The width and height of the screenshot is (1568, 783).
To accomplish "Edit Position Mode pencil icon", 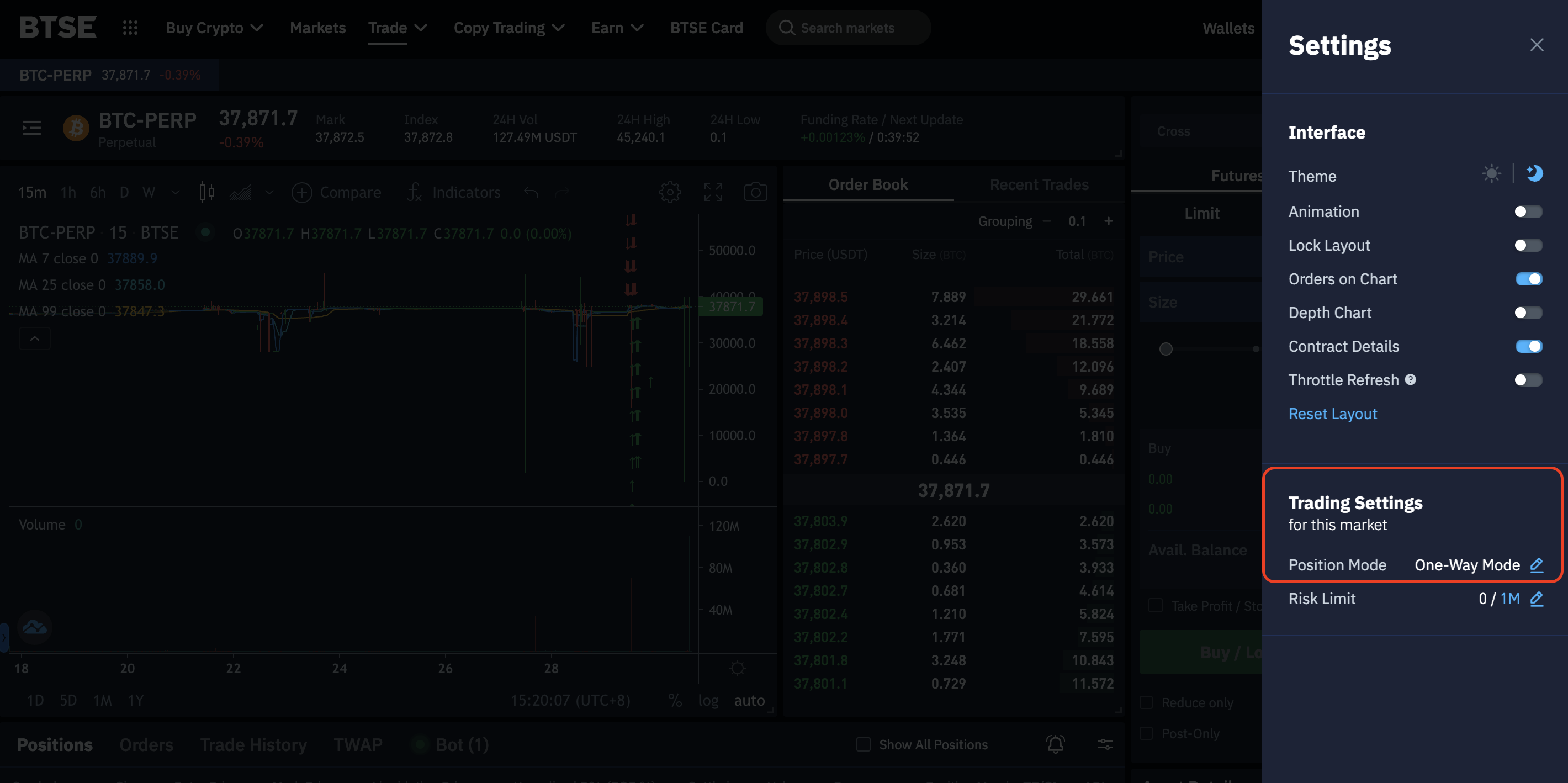I will (x=1537, y=565).
